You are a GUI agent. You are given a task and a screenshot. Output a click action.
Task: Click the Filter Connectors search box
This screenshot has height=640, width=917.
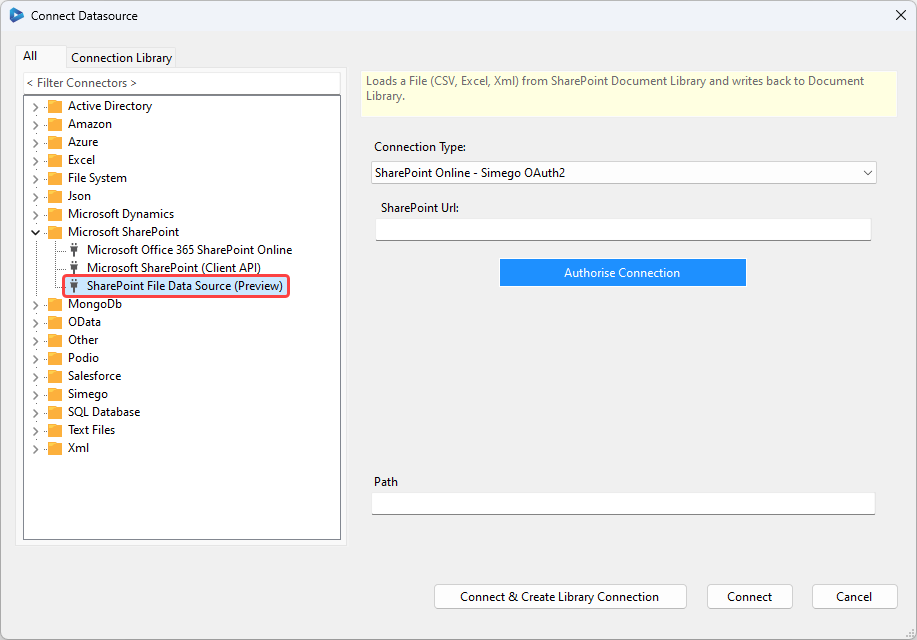tap(182, 82)
